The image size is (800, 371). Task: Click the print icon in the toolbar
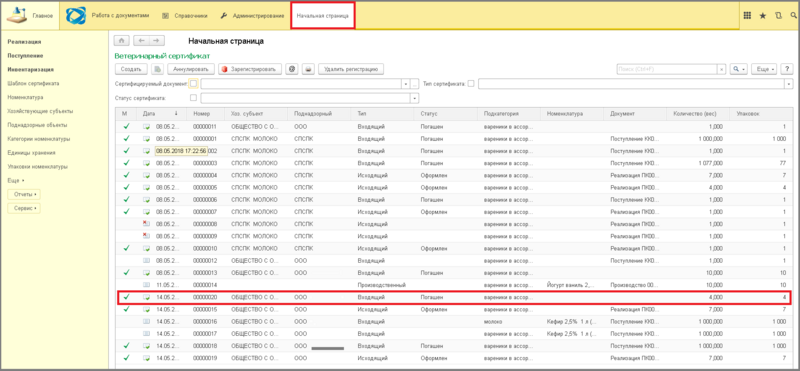[x=308, y=69]
